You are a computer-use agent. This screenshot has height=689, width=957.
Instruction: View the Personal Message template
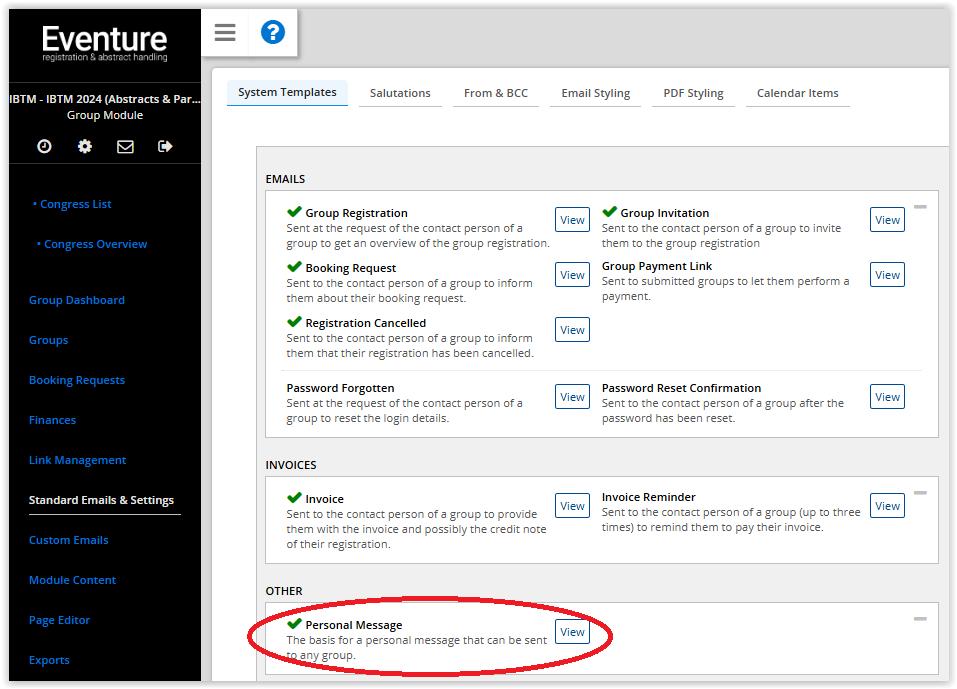click(572, 632)
